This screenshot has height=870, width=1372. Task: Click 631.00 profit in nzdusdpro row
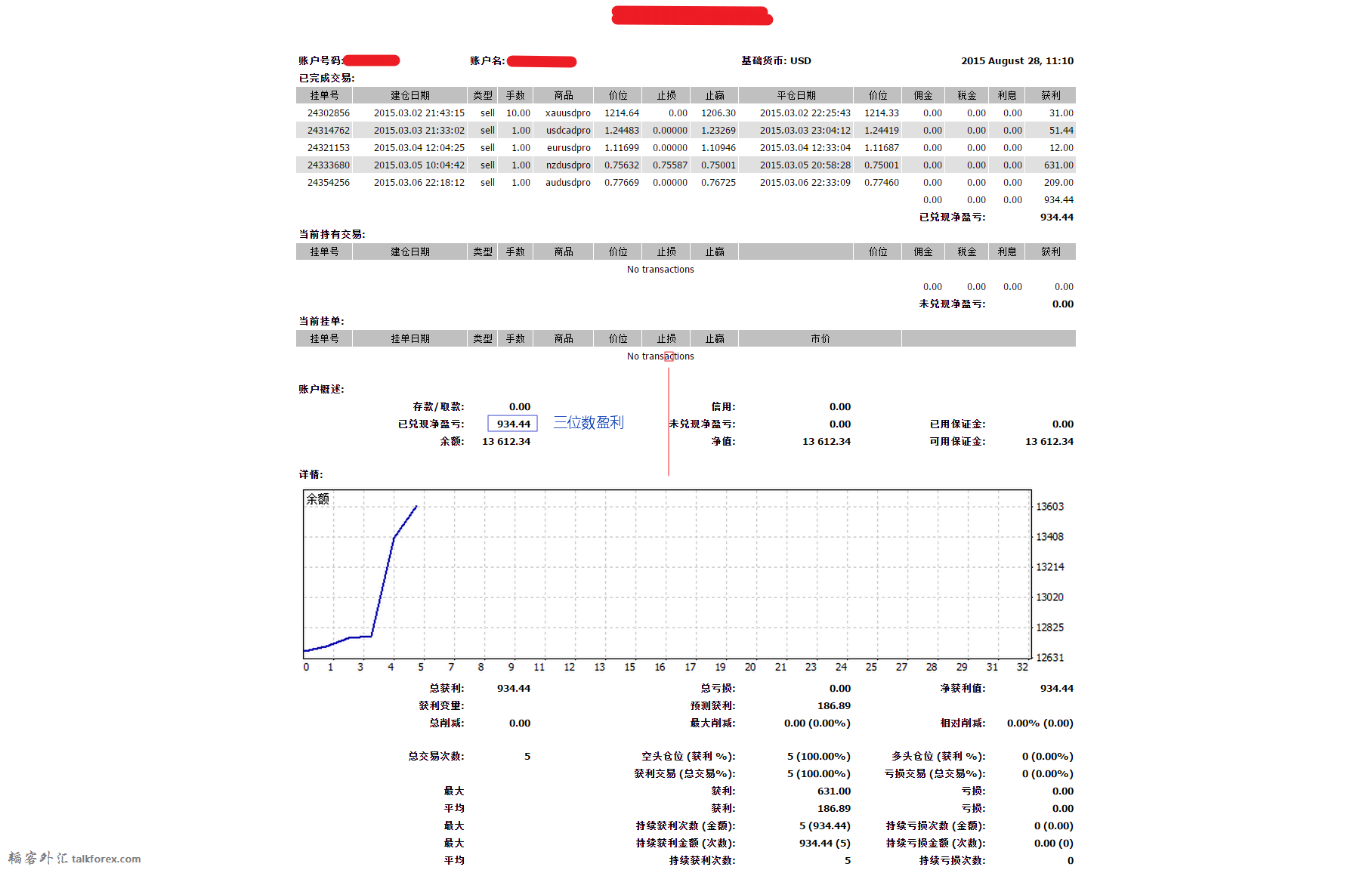point(1058,165)
